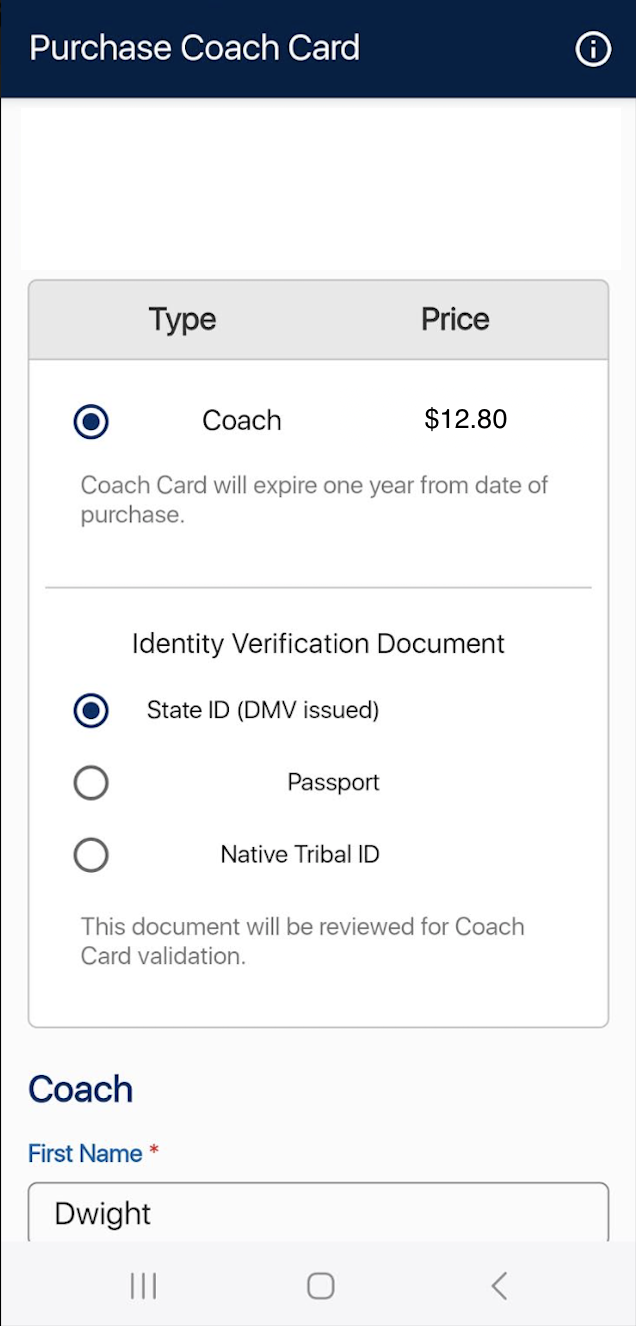This screenshot has width=636, height=1326.
Task: Tap the Passport option label
Action: coord(333,782)
